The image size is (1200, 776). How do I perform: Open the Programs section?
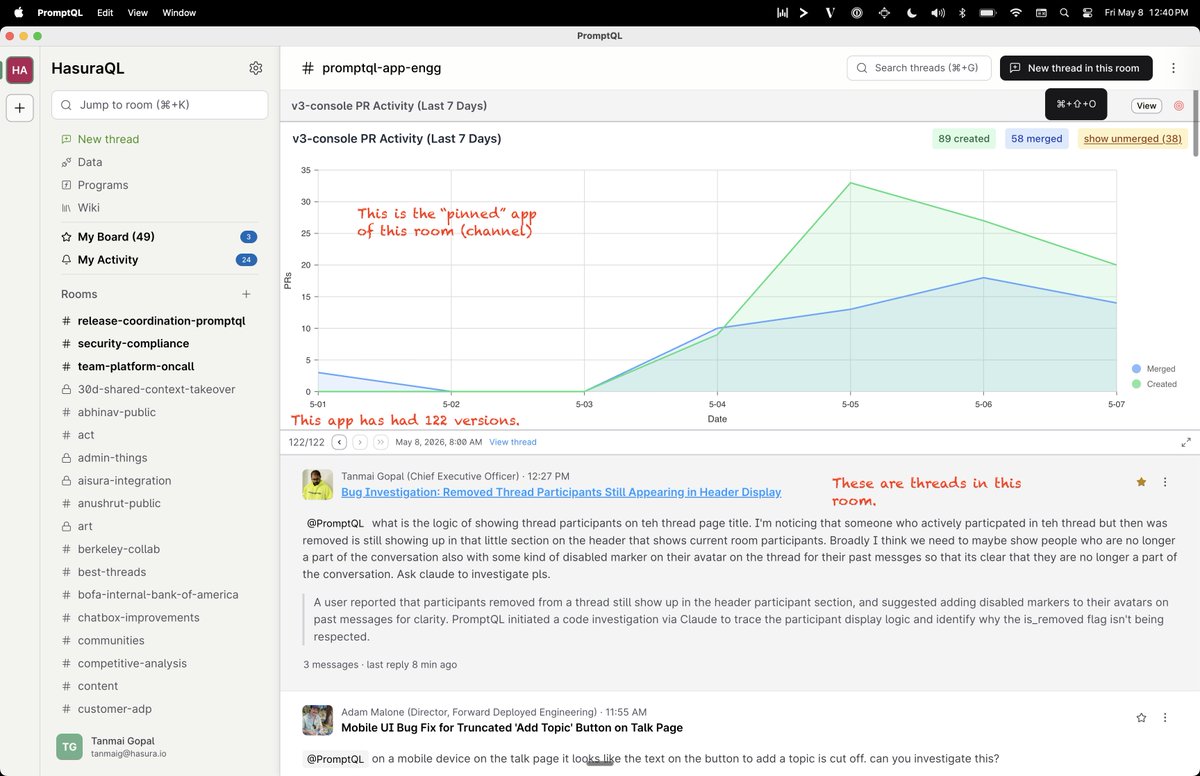tap(103, 185)
